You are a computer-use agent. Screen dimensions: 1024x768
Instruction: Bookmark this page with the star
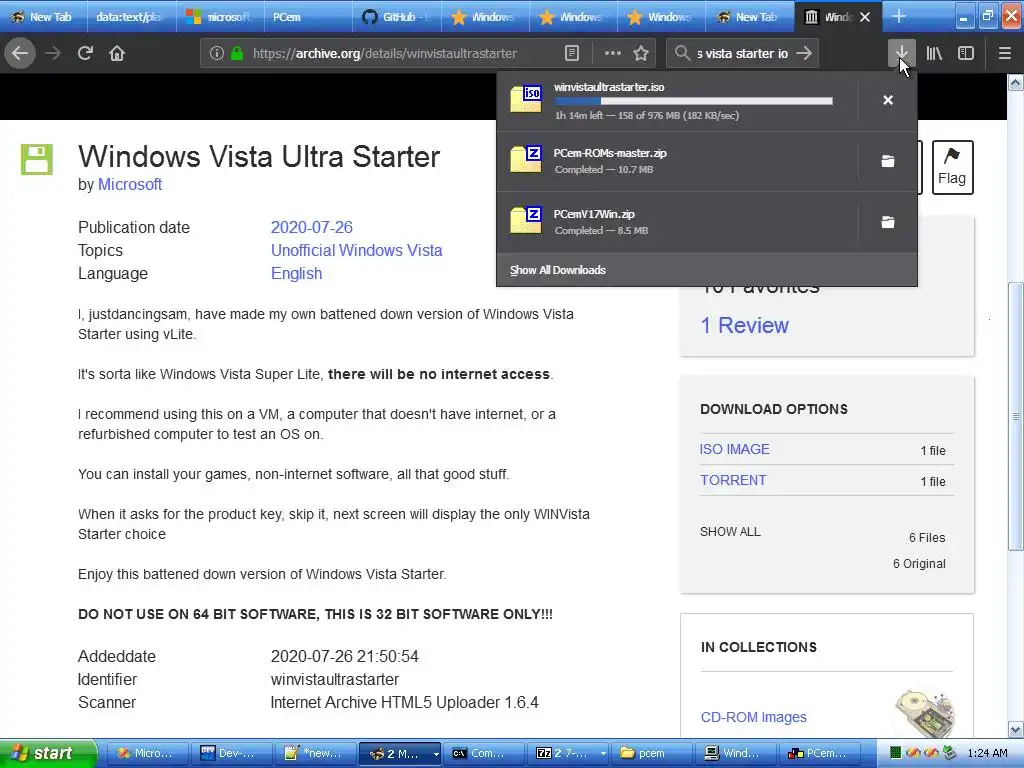(641, 54)
